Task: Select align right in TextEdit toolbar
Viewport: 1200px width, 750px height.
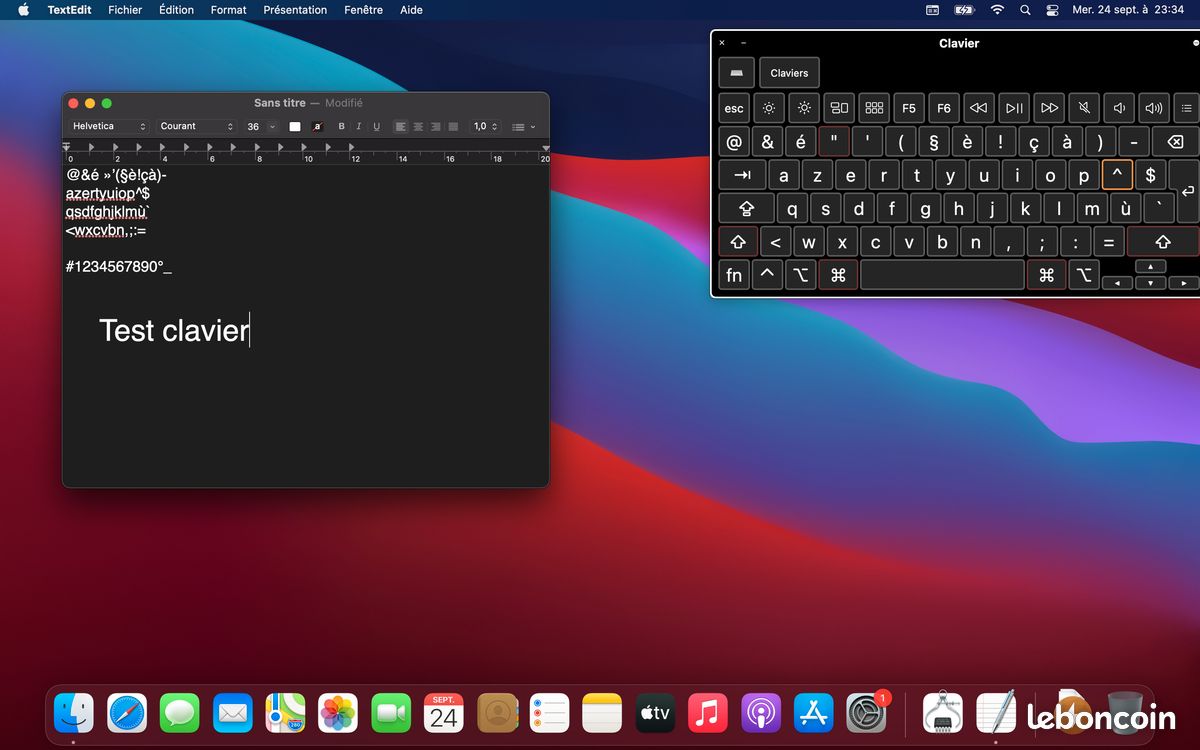Action: coord(435,127)
